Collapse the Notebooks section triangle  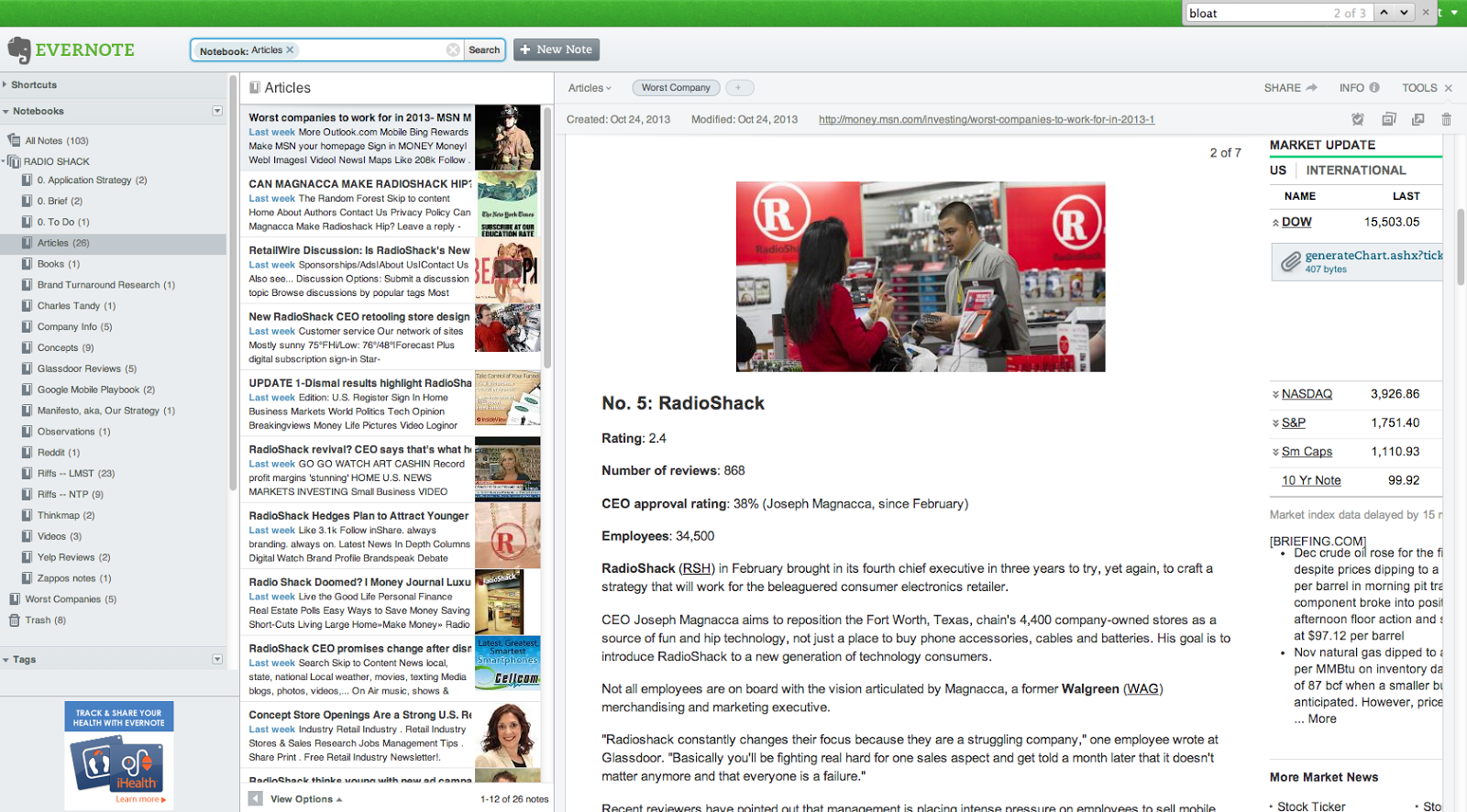(x=6, y=112)
